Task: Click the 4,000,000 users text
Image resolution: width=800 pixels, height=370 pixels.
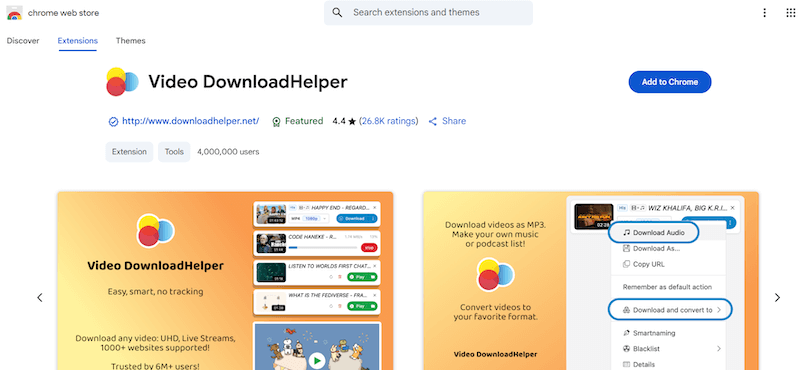Action: (x=228, y=152)
